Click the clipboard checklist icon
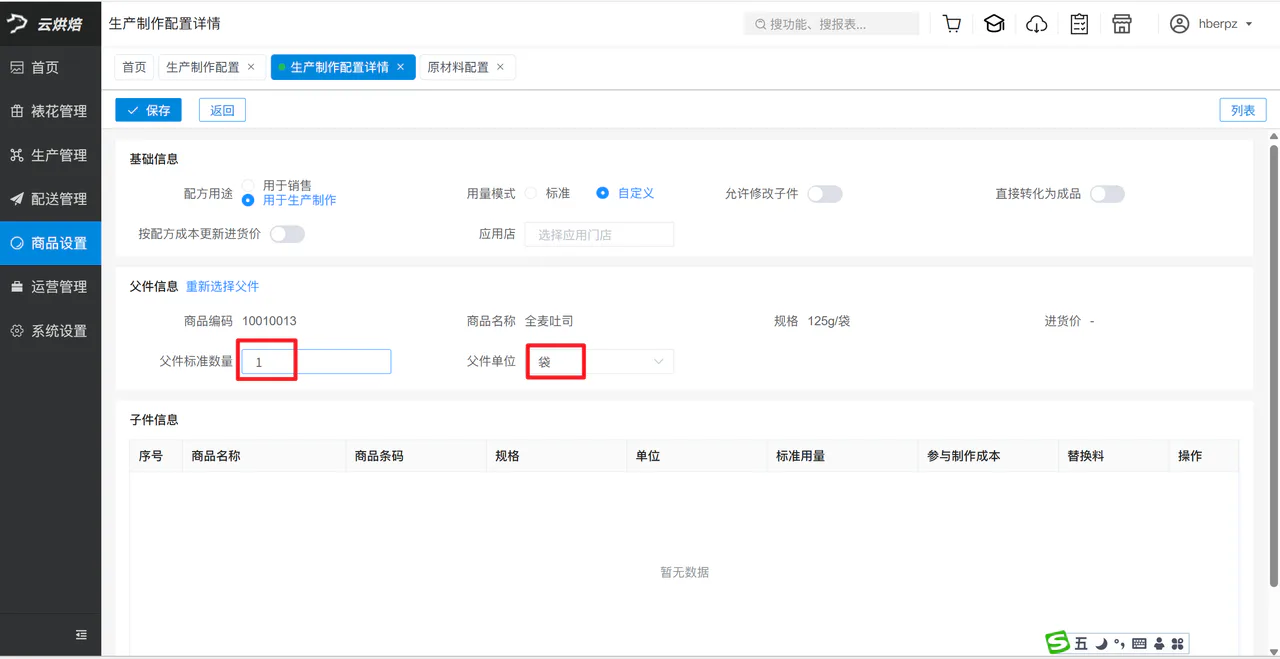The image size is (1280, 659). coord(1079,24)
